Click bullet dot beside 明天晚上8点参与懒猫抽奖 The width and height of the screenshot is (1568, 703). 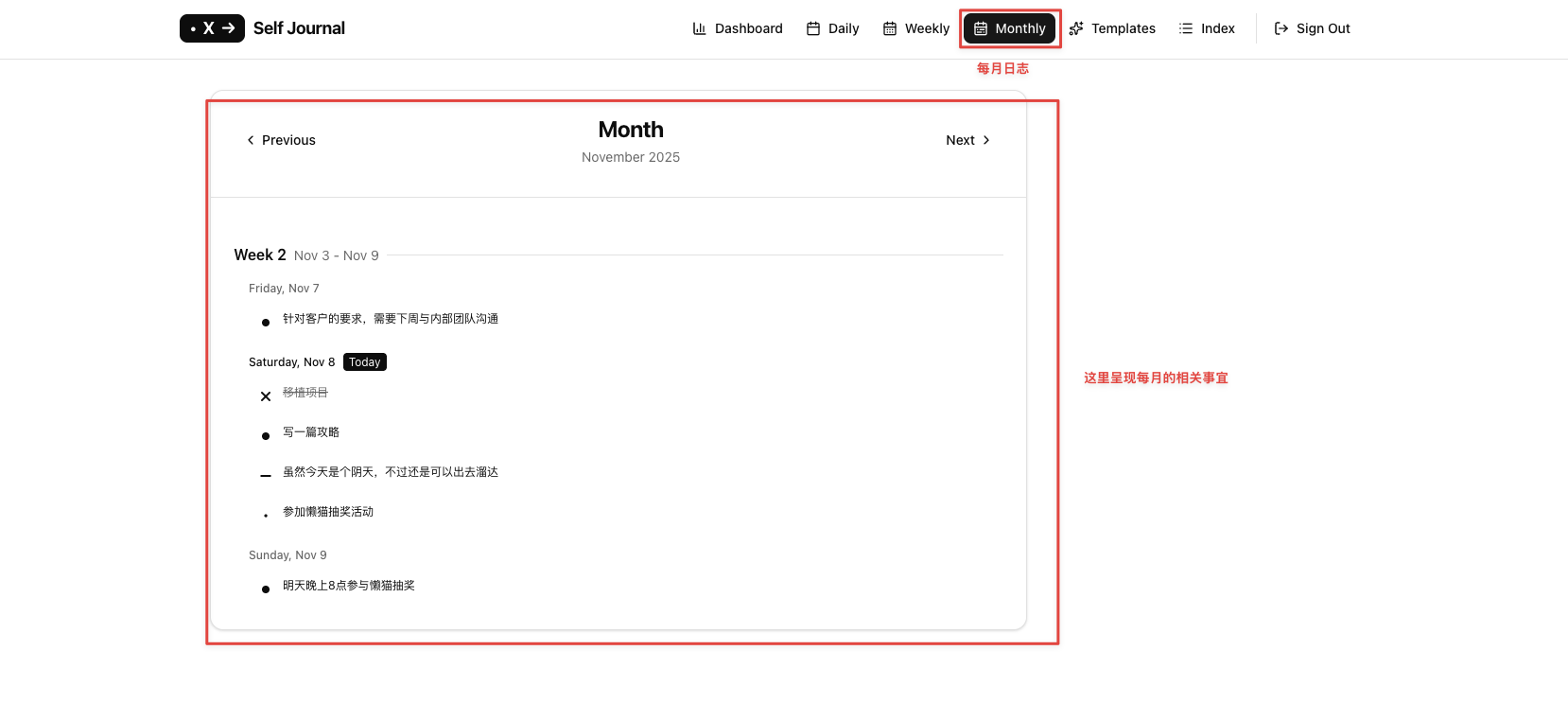point(266,589)
